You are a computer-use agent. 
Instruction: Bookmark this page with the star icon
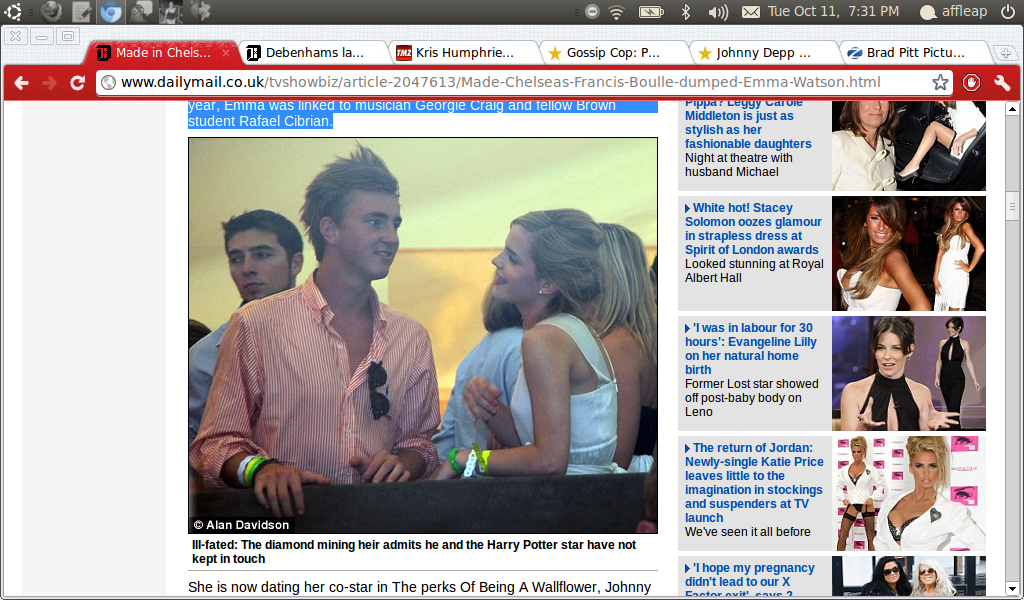(940, 82)
